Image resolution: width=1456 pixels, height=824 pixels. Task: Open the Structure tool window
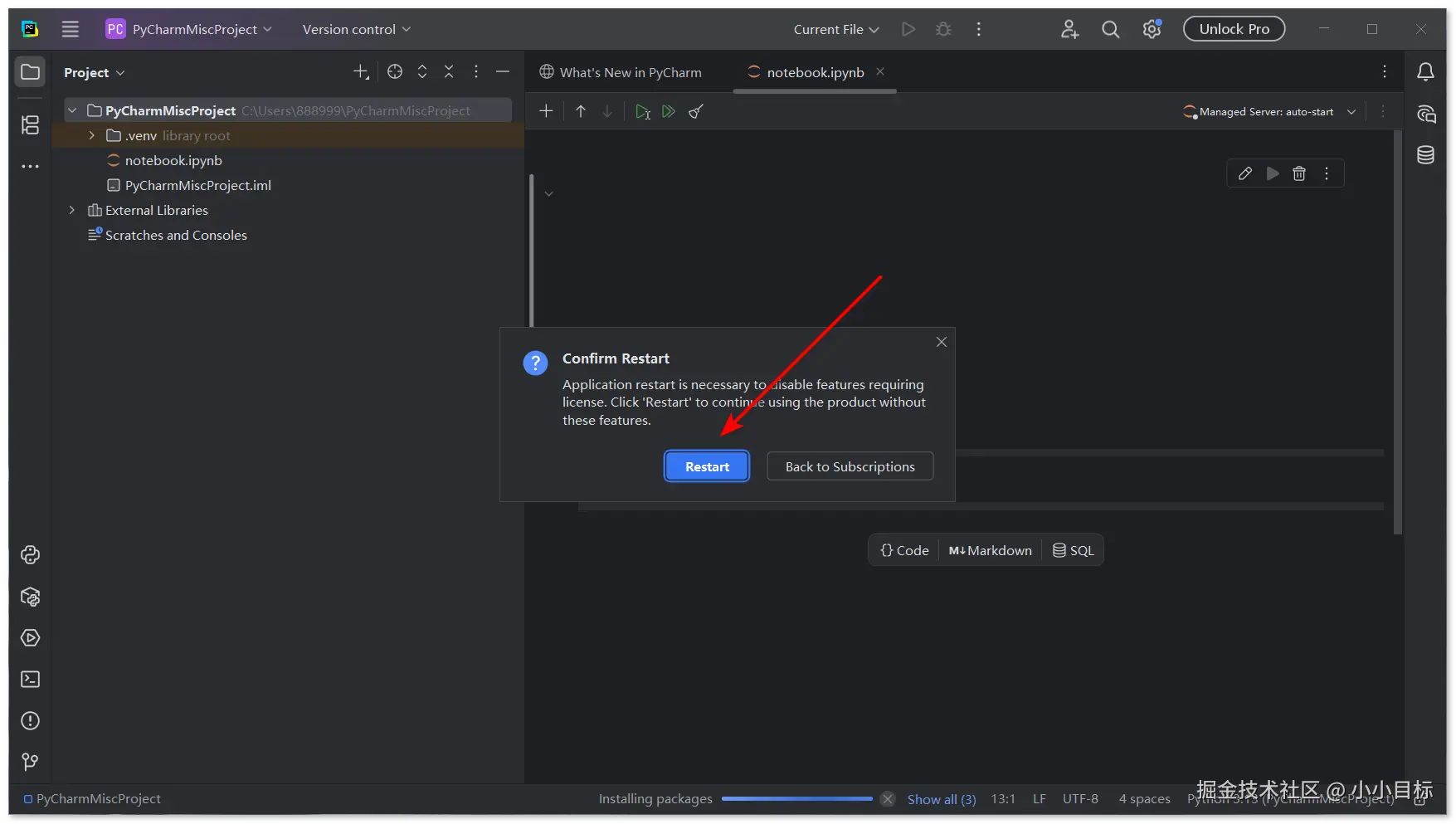pos(30,124)
